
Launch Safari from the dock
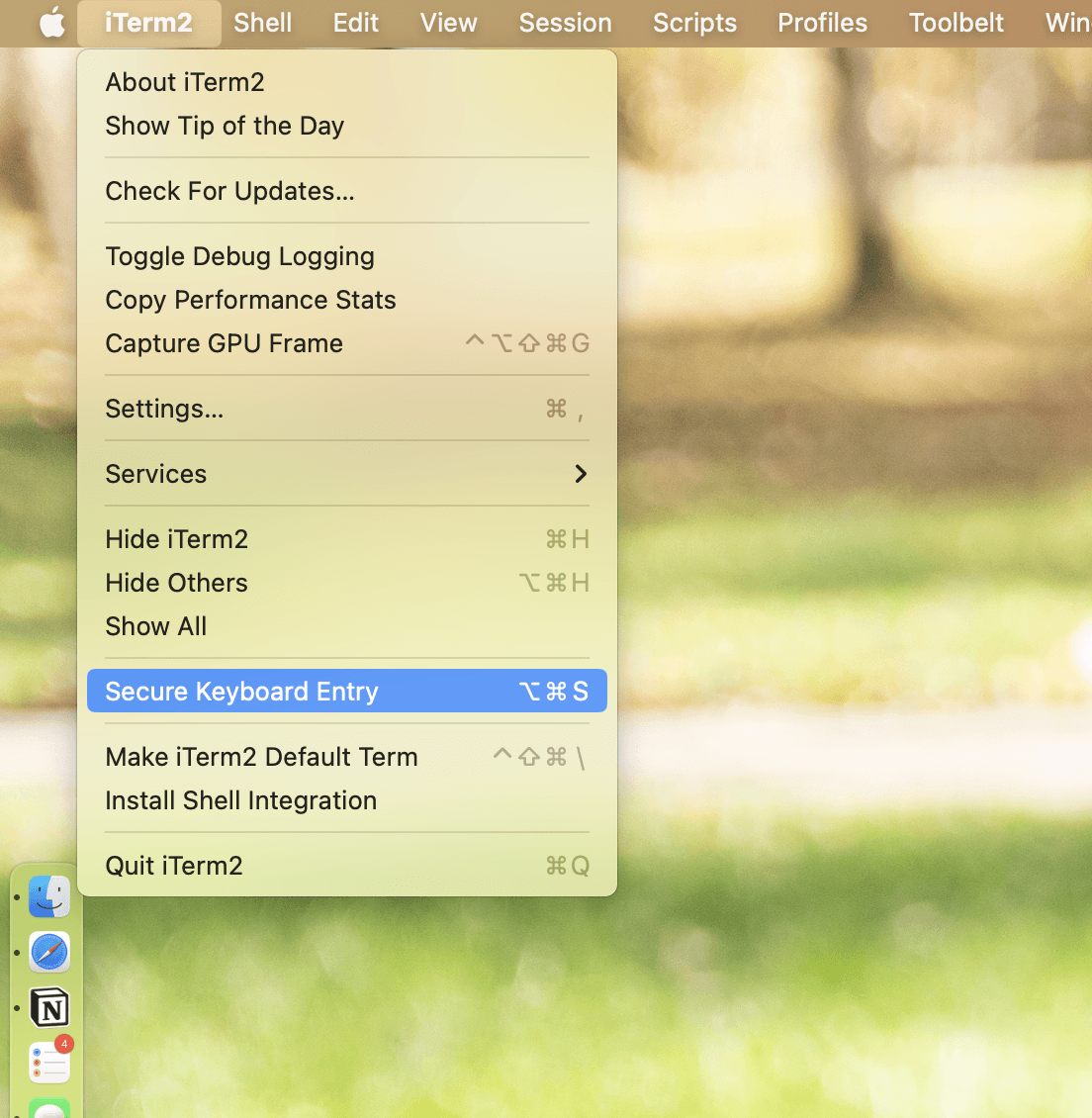[x=49, y=952]
